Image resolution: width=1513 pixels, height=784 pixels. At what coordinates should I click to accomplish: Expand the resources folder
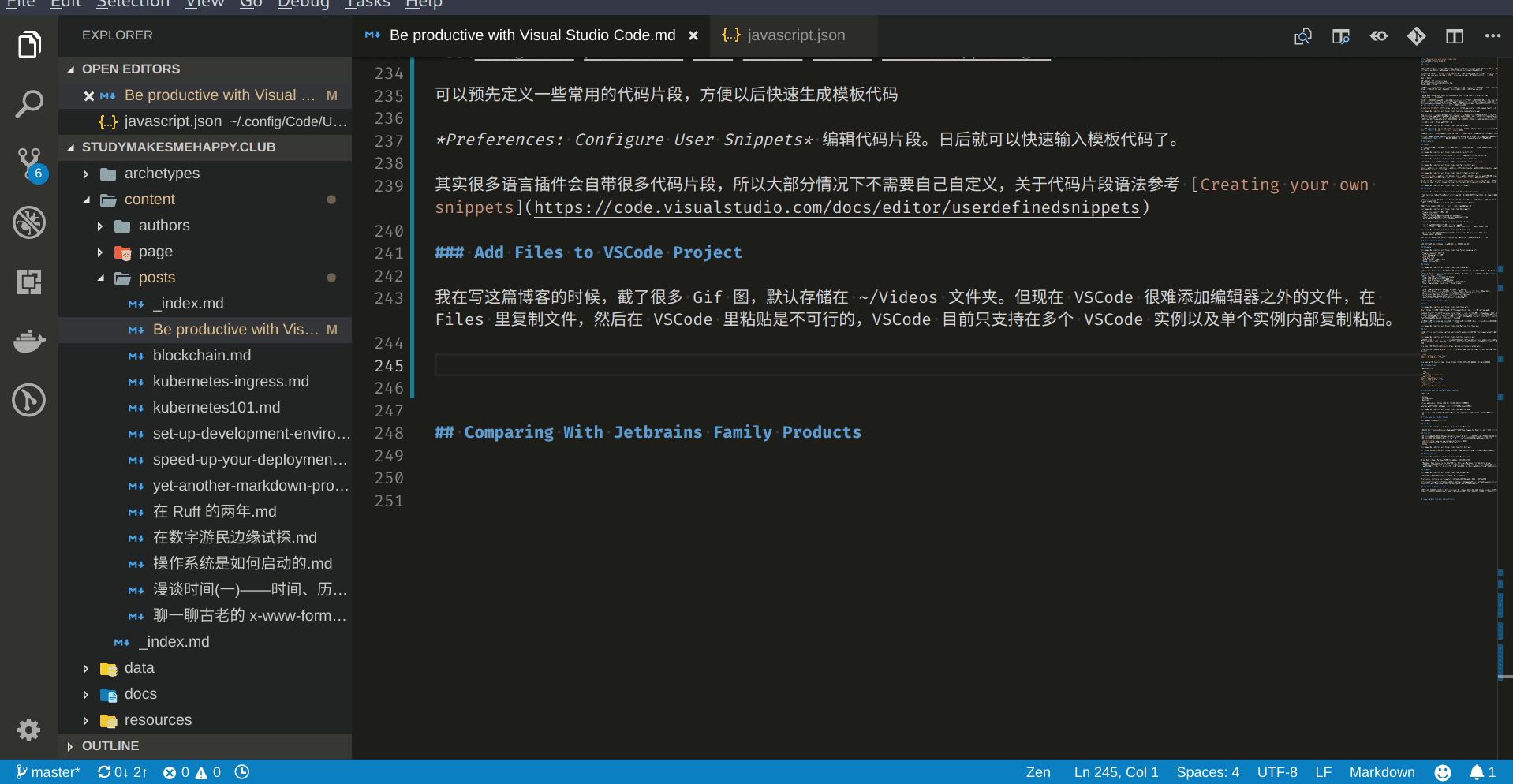pos(205,720)
